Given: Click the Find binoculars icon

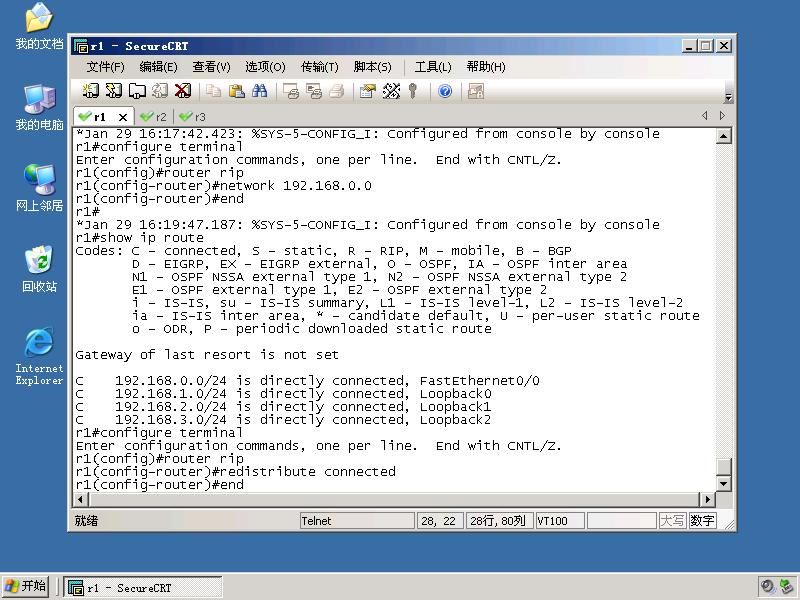Looking at the screenshot, I should coord(259,91).
